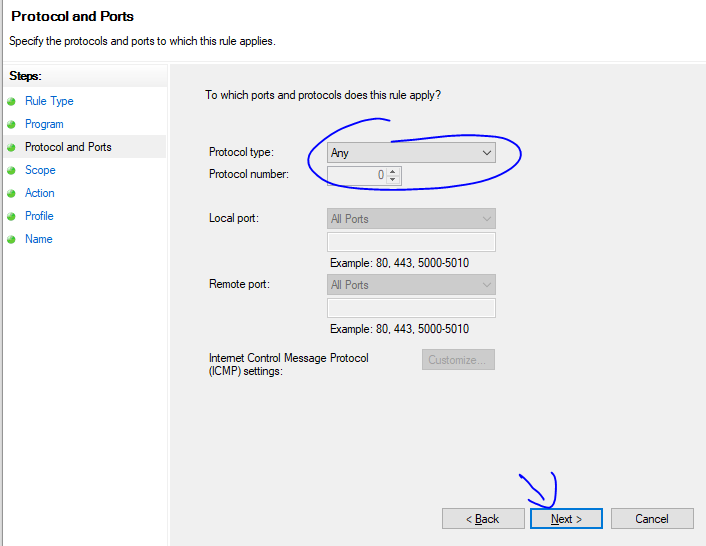Expand the Local port dropdown
Viewport: 706px width, 546px height.
tap(411, 219)
